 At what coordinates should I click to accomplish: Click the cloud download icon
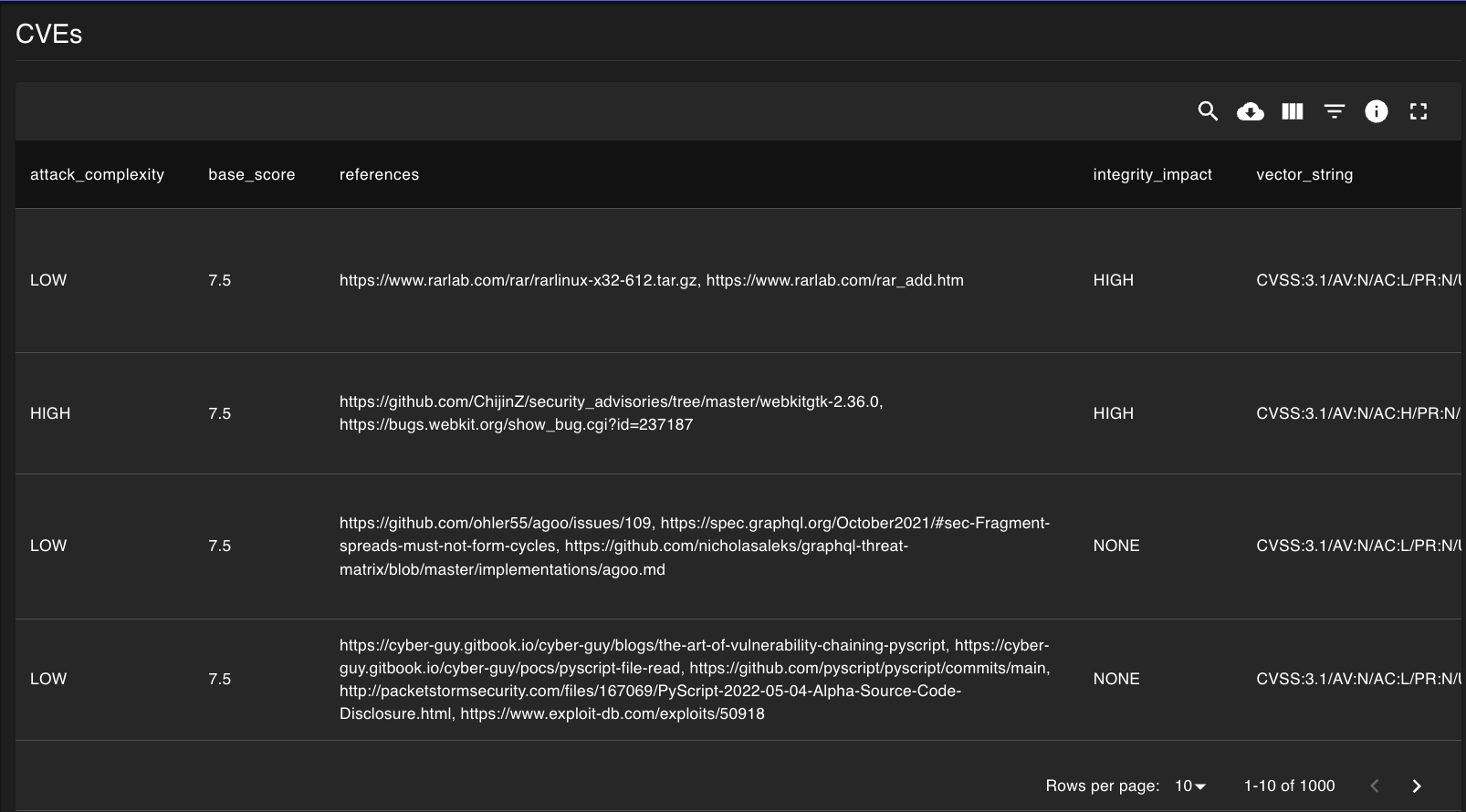tap(1250, 111)
